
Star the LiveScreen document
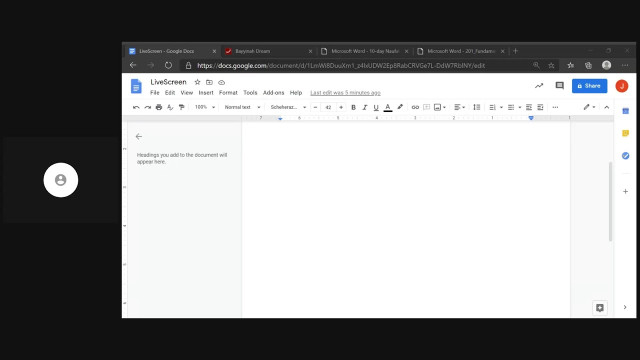pos(197,82)
